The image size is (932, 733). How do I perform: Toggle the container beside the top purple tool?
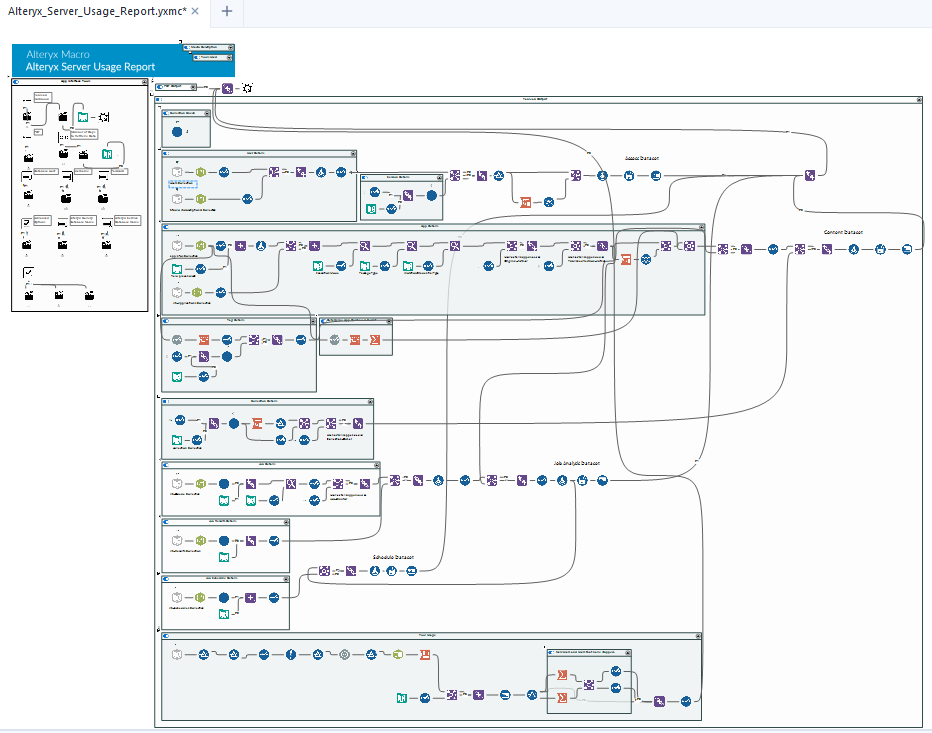[x=160, y=87]
